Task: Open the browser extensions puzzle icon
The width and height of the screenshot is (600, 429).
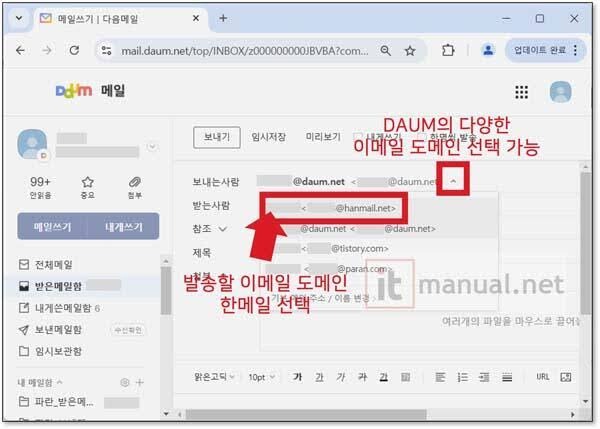Action: pyautogui.click(x=448, y=50)
